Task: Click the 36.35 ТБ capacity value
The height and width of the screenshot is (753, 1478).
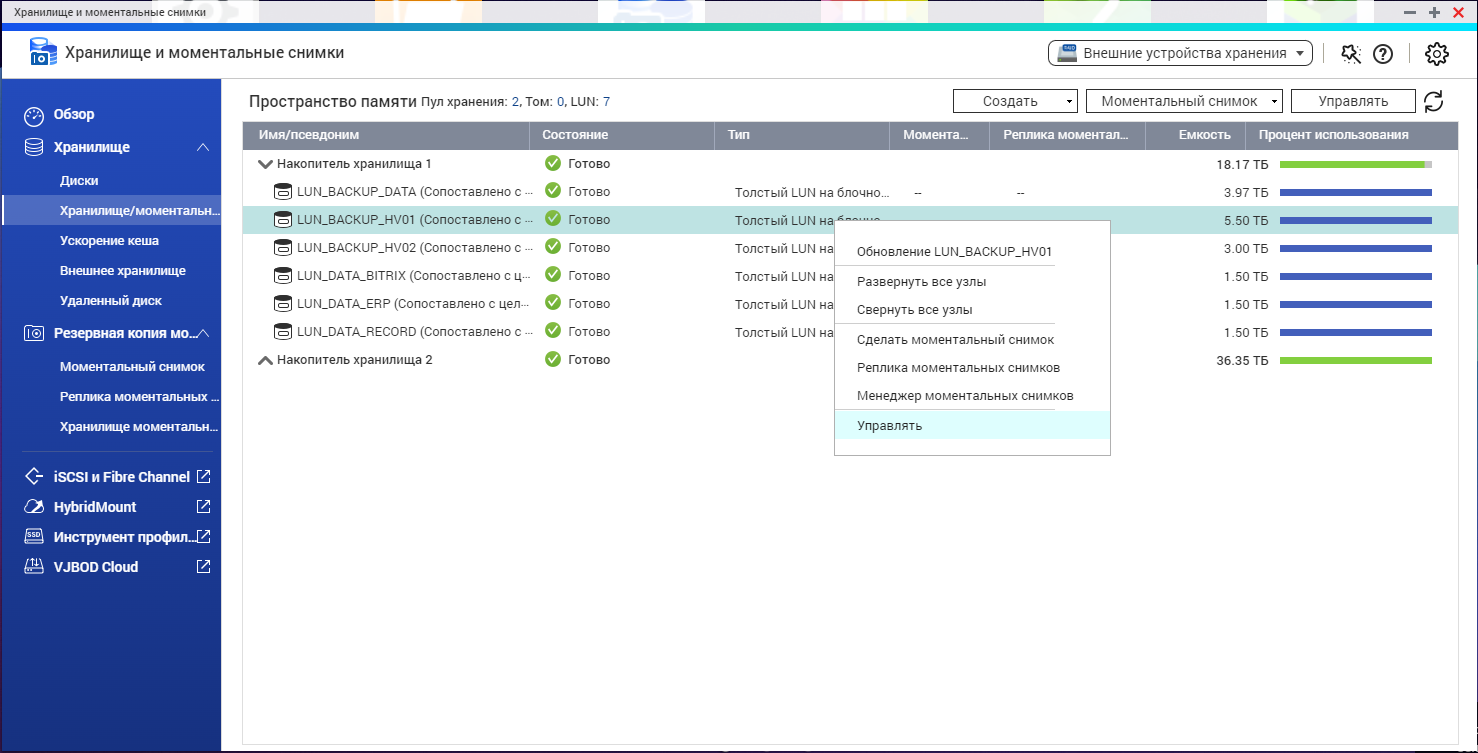Action: point(1242,360)
